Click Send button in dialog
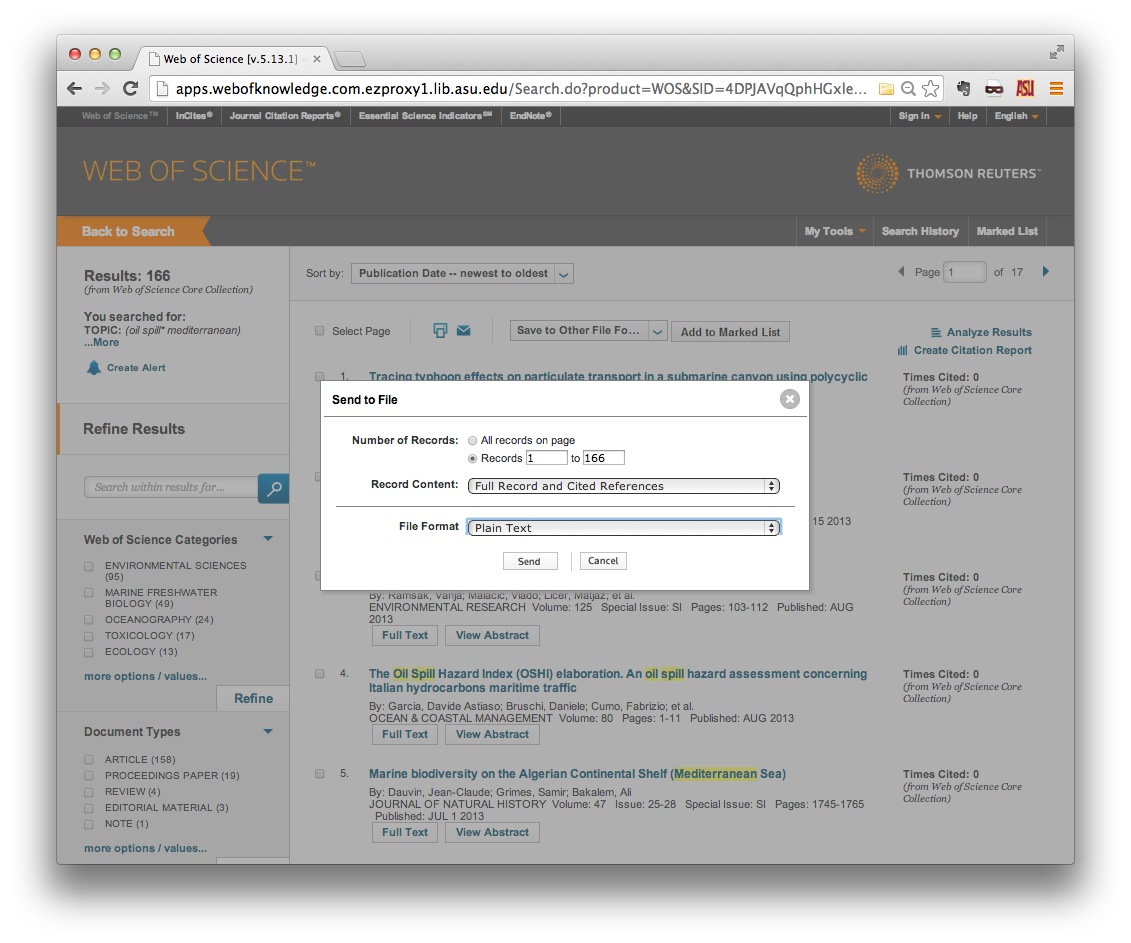 [529, 561]
